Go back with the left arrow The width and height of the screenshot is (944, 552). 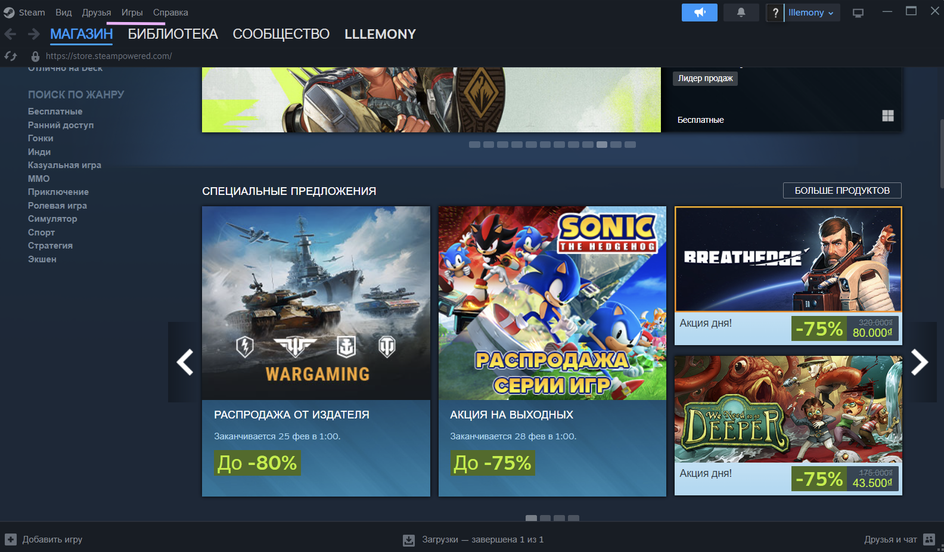click(10, 34)
